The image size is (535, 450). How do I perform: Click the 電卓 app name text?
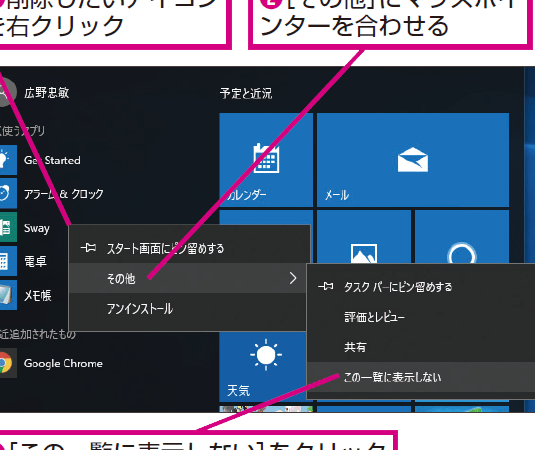tap(35, 261)
